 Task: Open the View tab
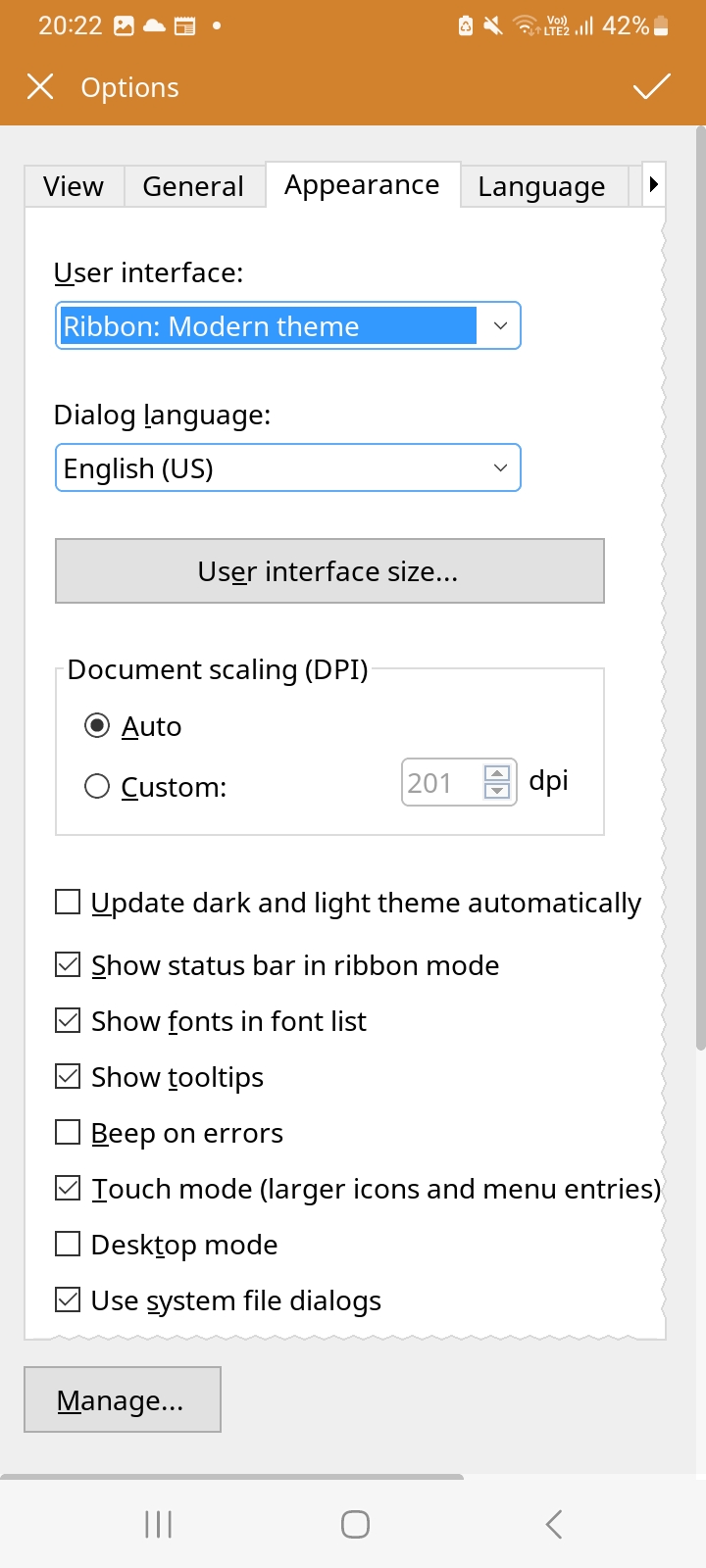[x=74, y=186]
